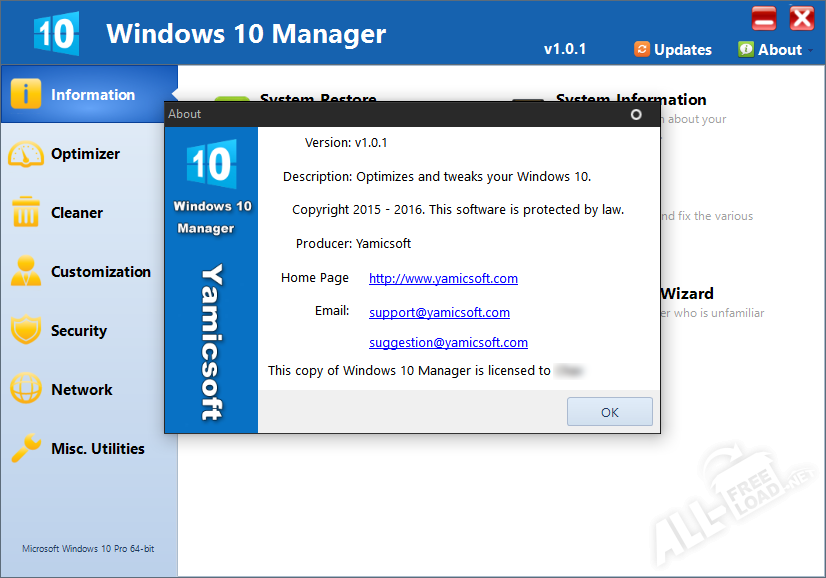Close the About dialog using its round button
826x578 pixels.
tap(636, 114)
